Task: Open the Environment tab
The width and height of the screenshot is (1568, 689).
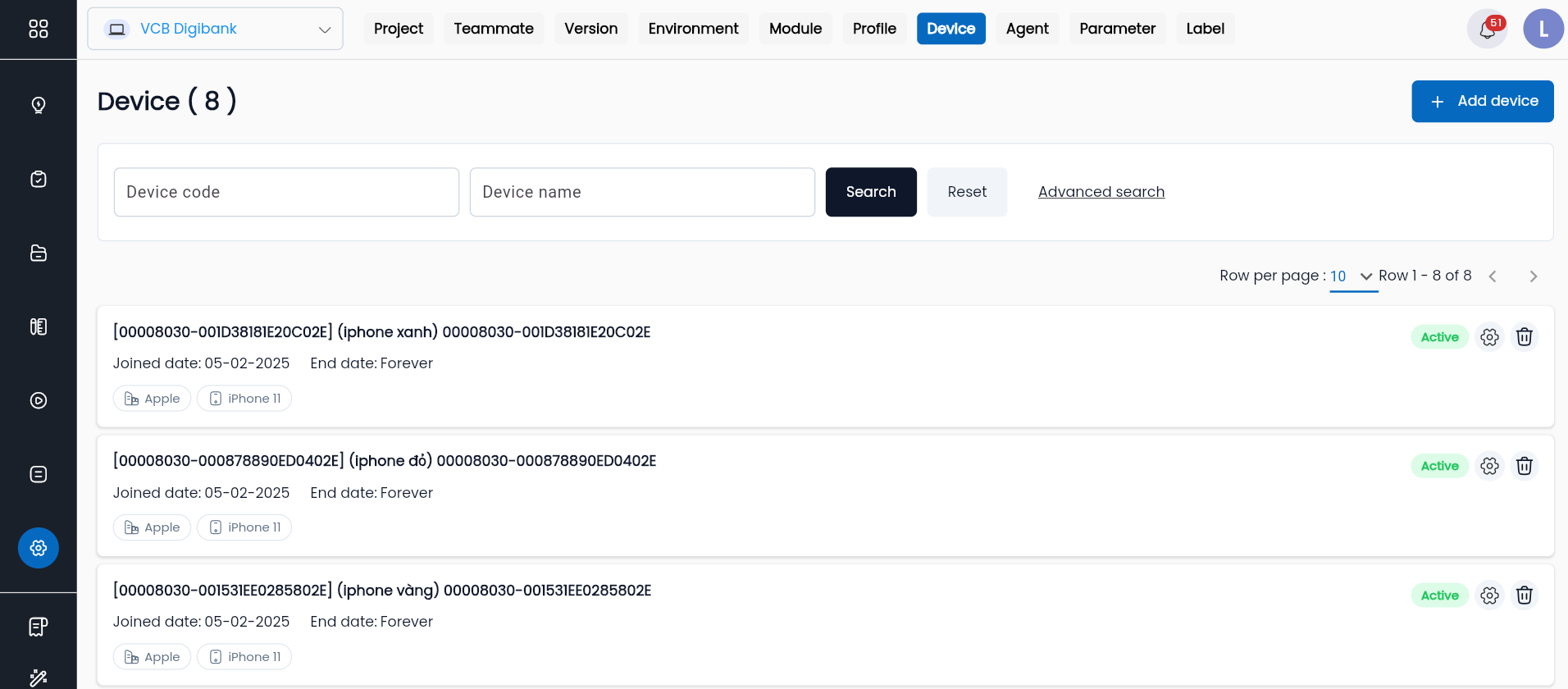Action: click(694, 29)
